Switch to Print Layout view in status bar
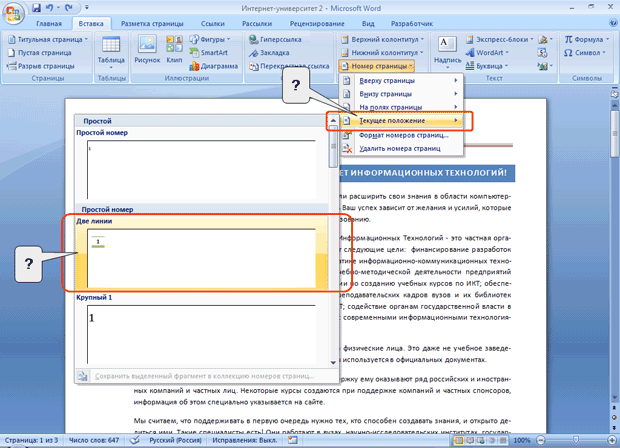Viewport: 620px width, 448px height. [459, 440]
